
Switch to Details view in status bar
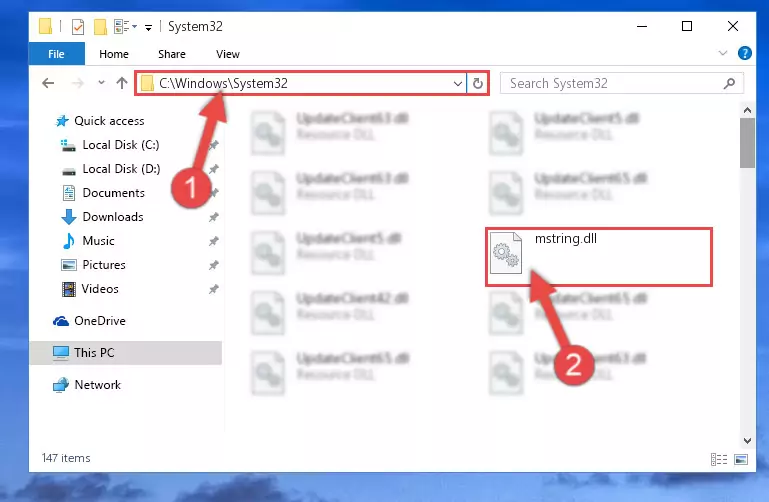pyautogui.click(x=718, y=459)
